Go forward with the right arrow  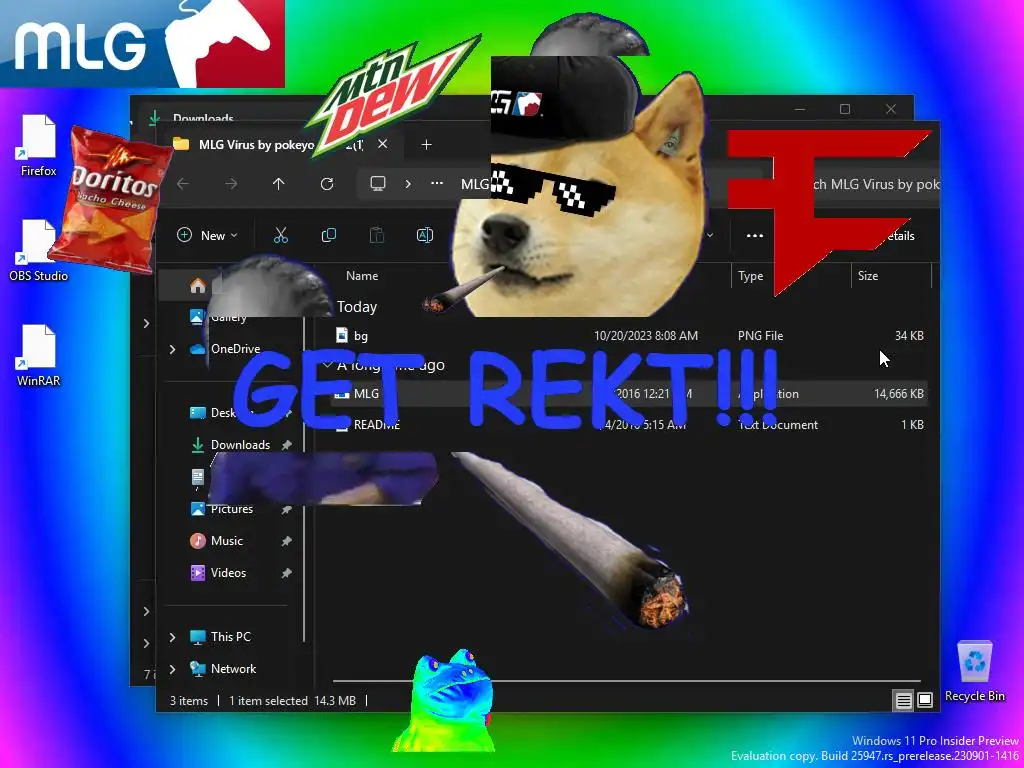click(231, 184)
